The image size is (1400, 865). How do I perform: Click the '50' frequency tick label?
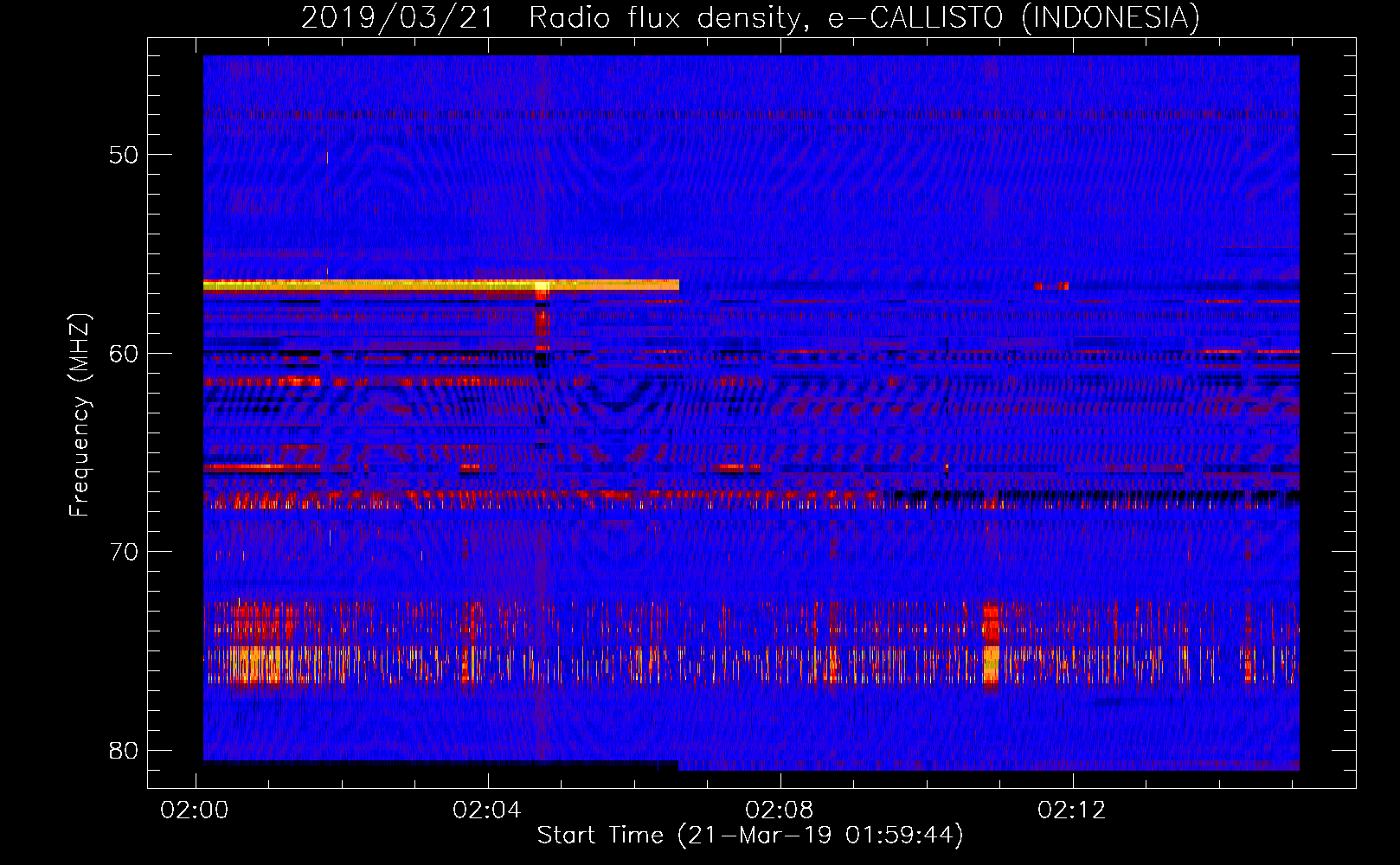click(125, 155)
